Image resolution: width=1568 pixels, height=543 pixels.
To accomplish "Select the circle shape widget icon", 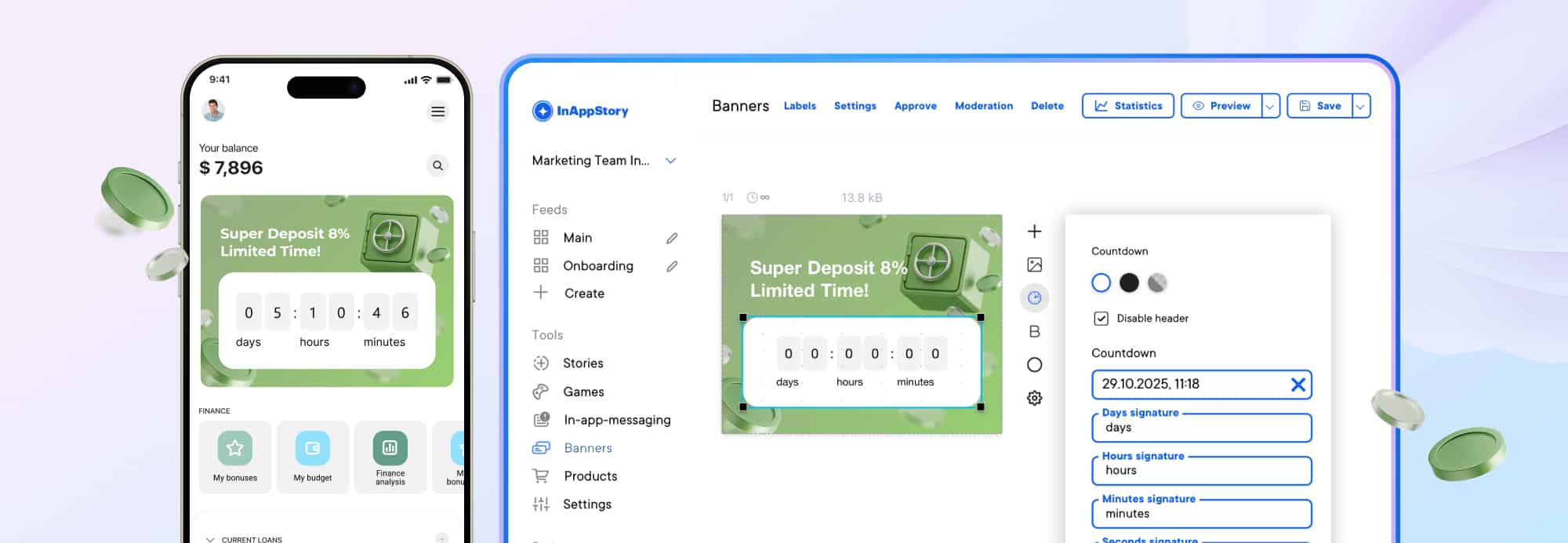I will click(x=1034, y=365).
